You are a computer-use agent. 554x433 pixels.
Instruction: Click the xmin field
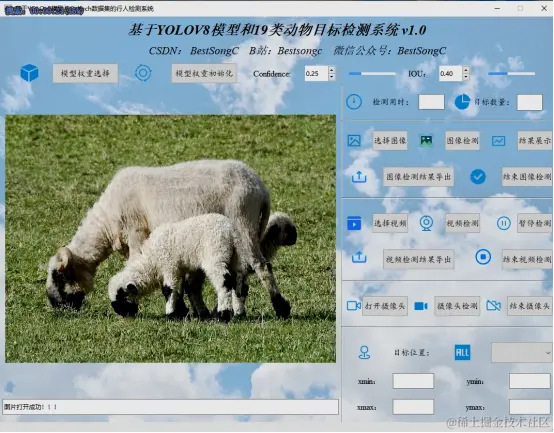(x=413, y=381)
